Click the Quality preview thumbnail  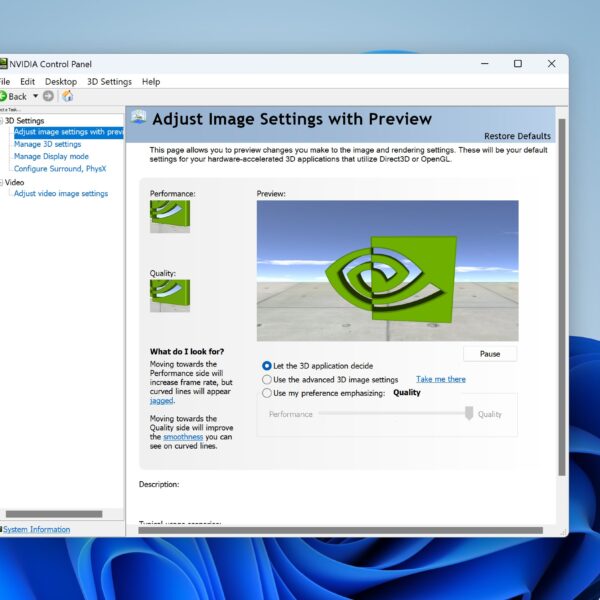click(170, 296)
